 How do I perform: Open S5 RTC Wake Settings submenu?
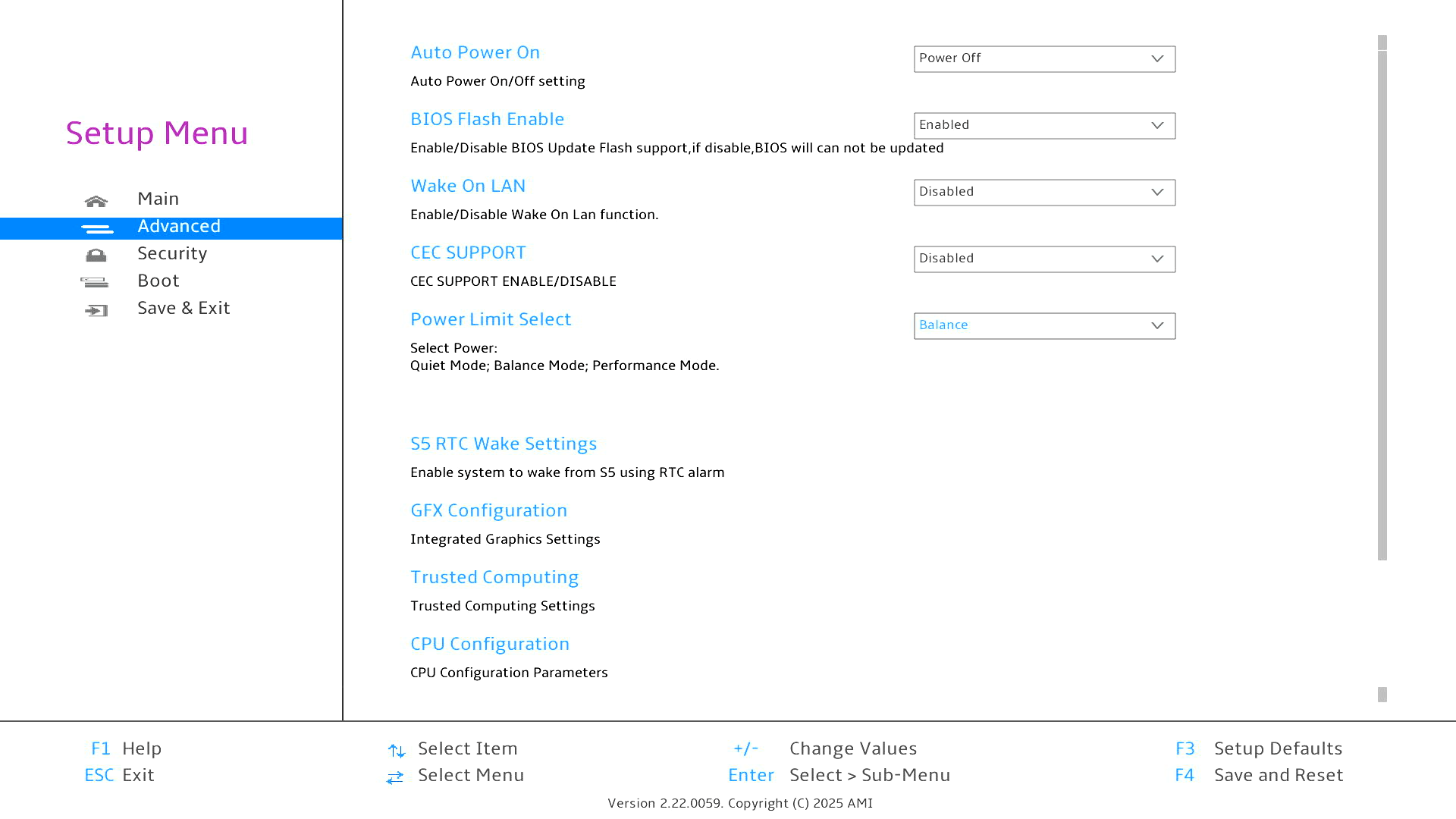504,444
